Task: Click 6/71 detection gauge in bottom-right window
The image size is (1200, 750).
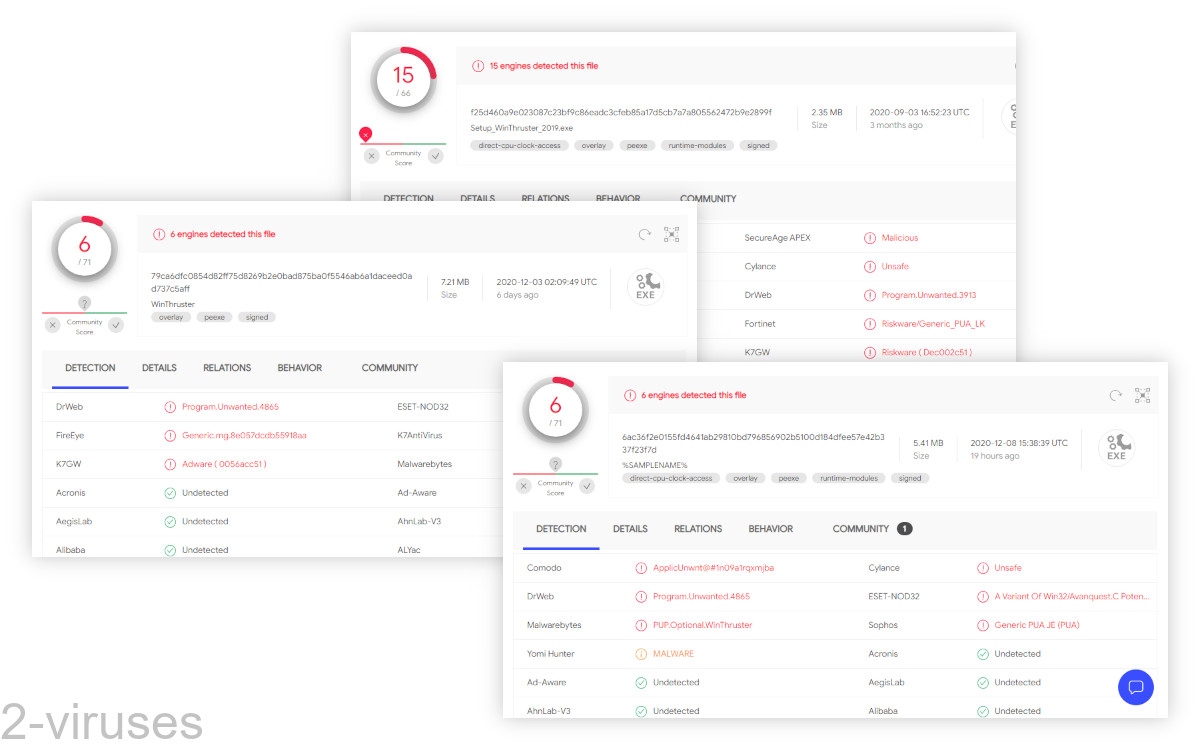Action: 555,409
